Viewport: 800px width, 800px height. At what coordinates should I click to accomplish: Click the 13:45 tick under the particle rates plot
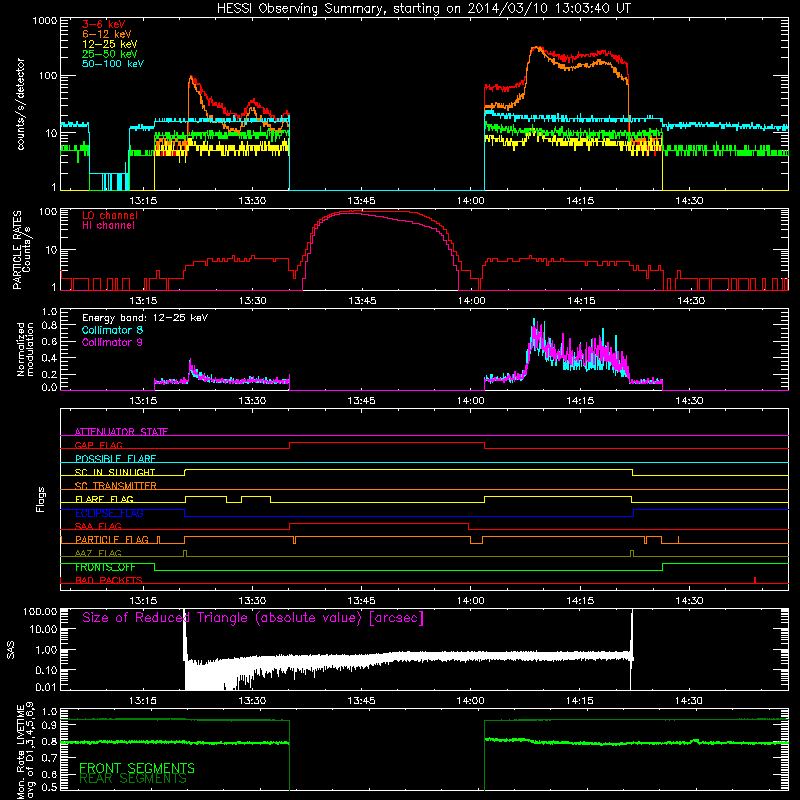(x=362, y=301)
